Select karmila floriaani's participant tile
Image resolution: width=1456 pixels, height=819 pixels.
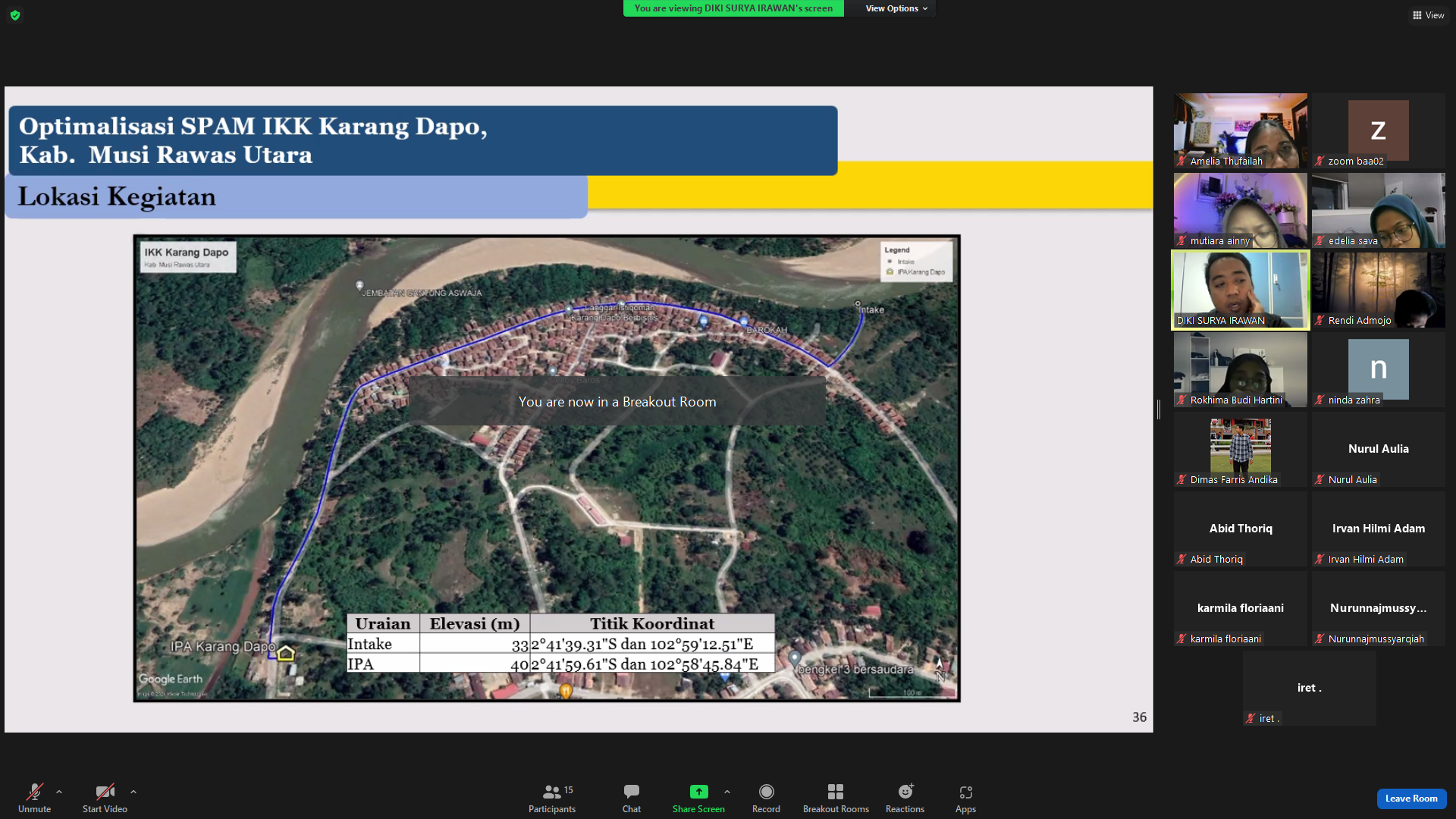(1241, 608)
